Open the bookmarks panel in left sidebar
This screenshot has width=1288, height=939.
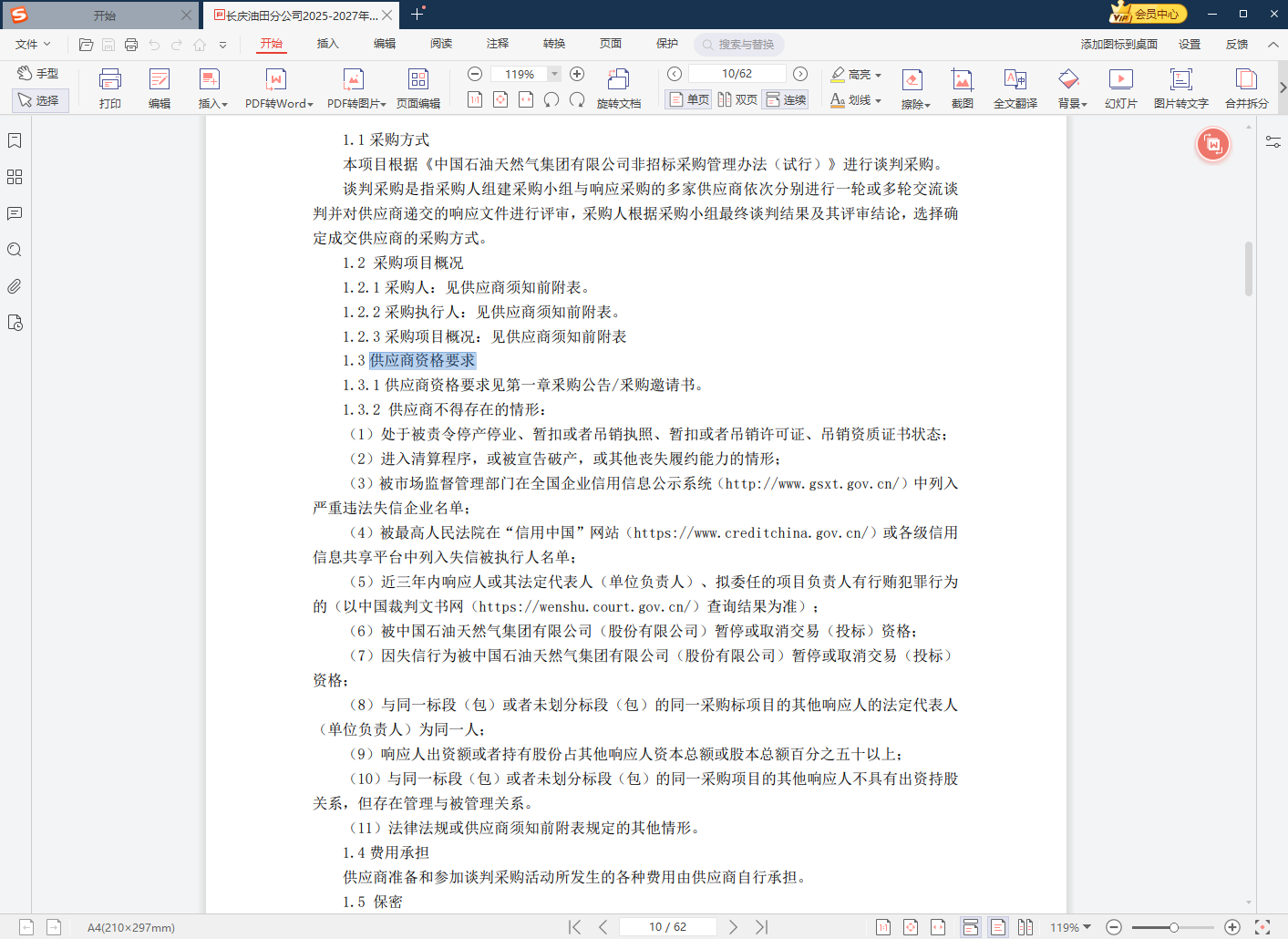coord(15,140)
